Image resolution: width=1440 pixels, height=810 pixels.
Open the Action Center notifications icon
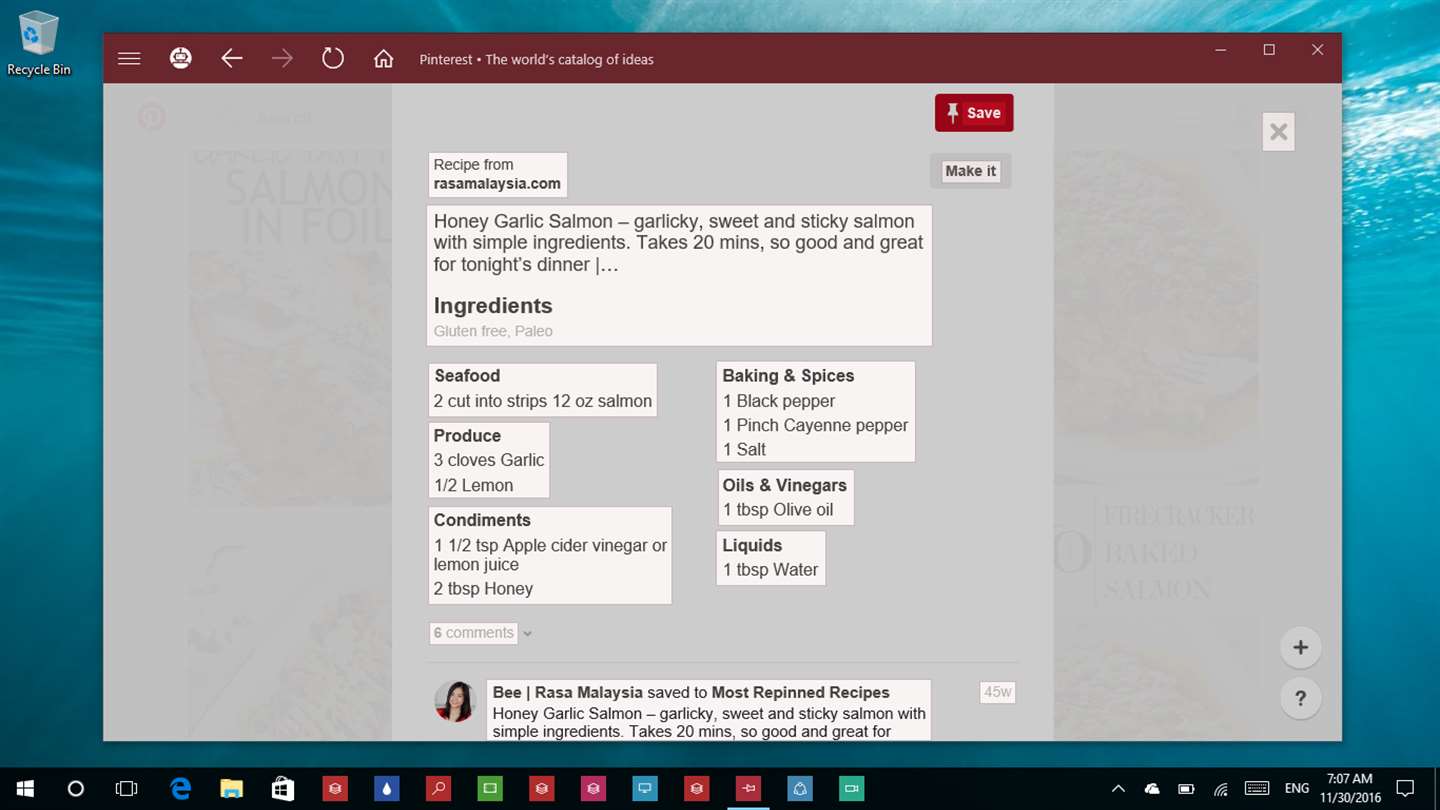(x=1405, y=789)
